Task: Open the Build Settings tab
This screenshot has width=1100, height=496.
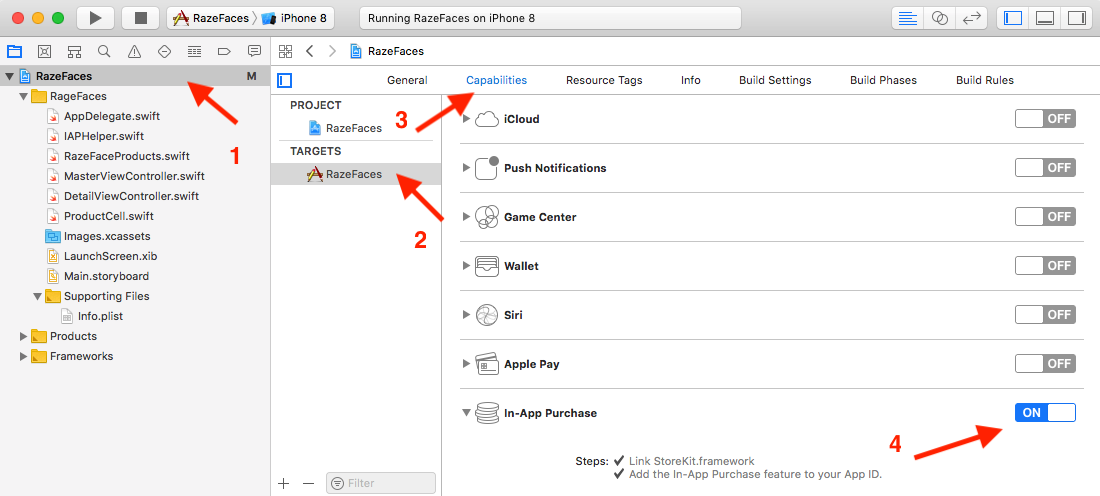Action: (x=775, y=80)
